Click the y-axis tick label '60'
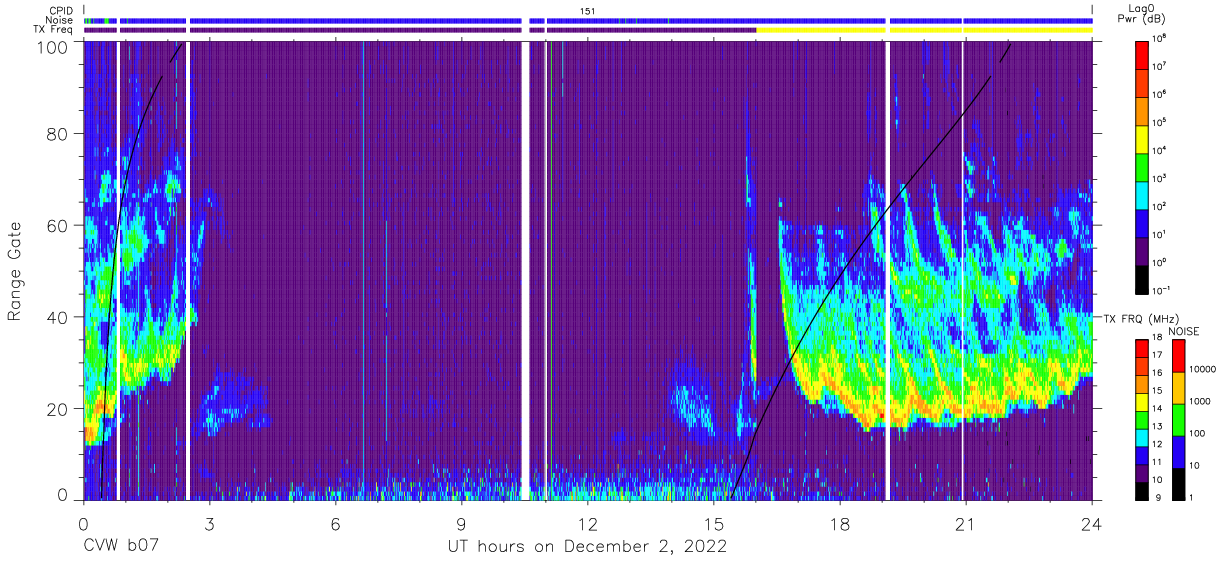1228x567 pixels. [58, 225]
